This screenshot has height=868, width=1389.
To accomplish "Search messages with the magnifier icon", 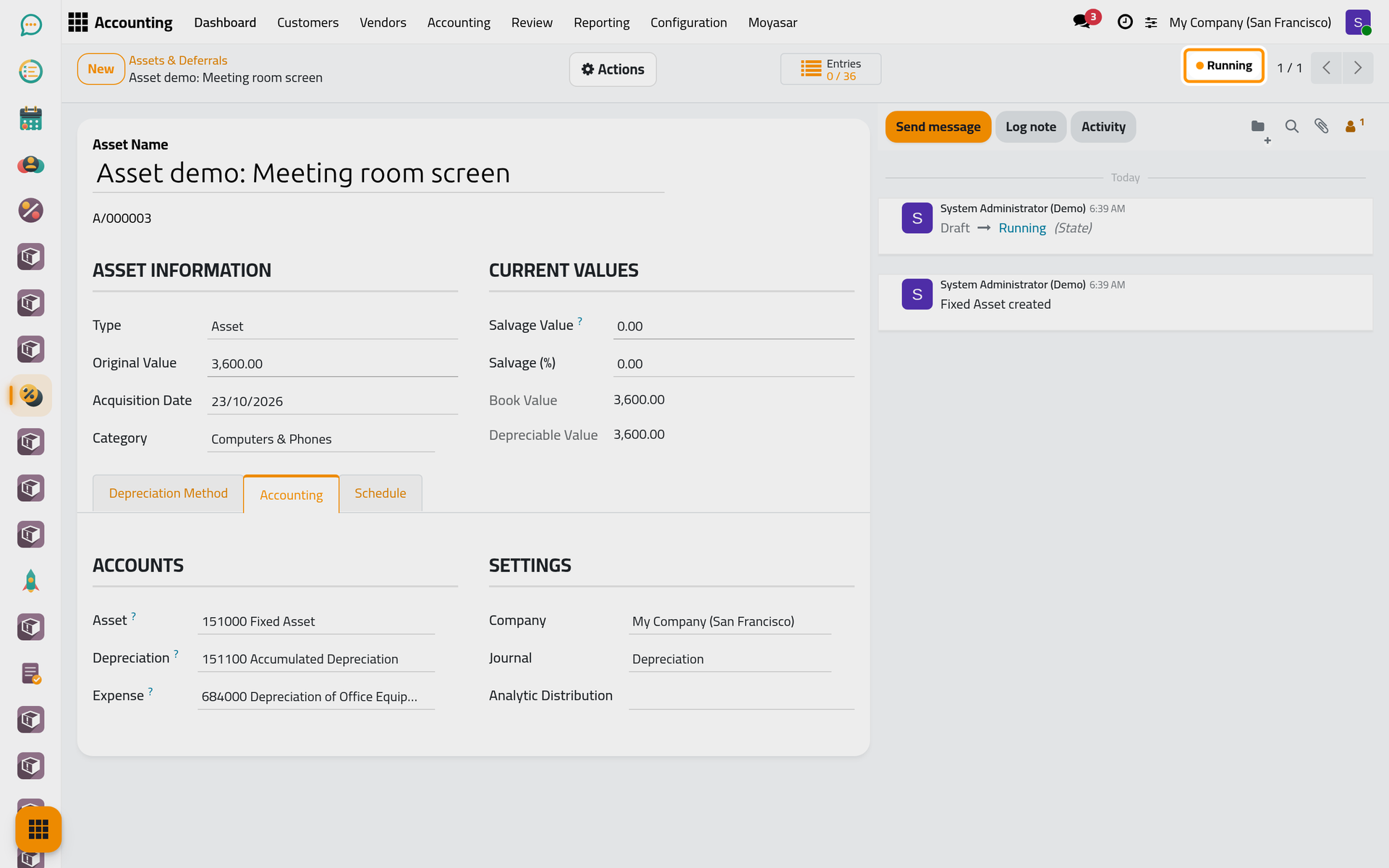I will (1291, 127).
